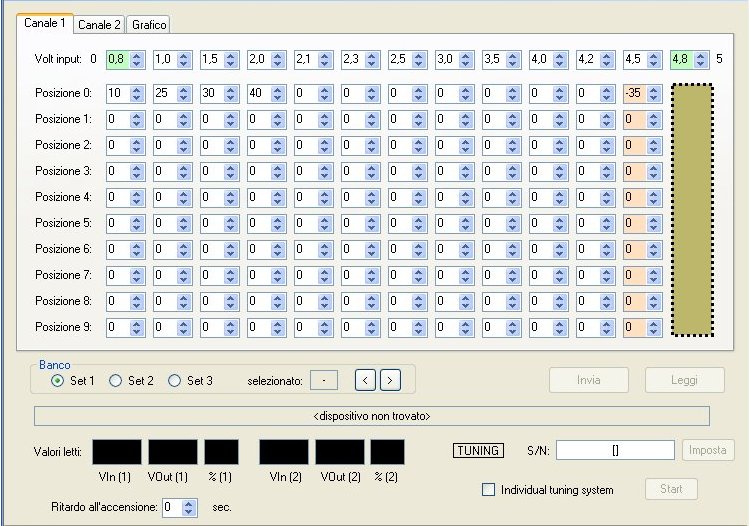Click the 'dispositivo non trovato' status bar
The image size is (750, 526).
[x=372, y=416]
